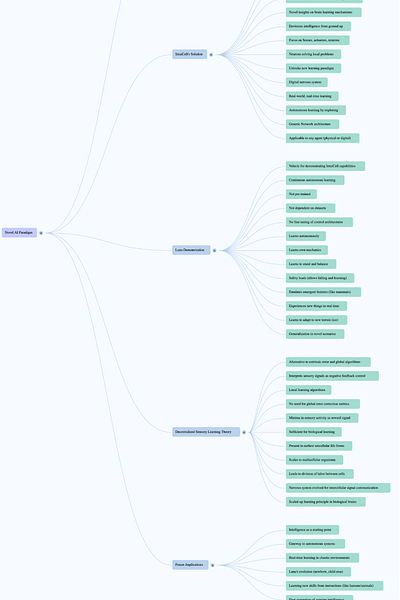
Task: Click 'Applicable to any agent (physical or digital)'
Action: (322, 138)
